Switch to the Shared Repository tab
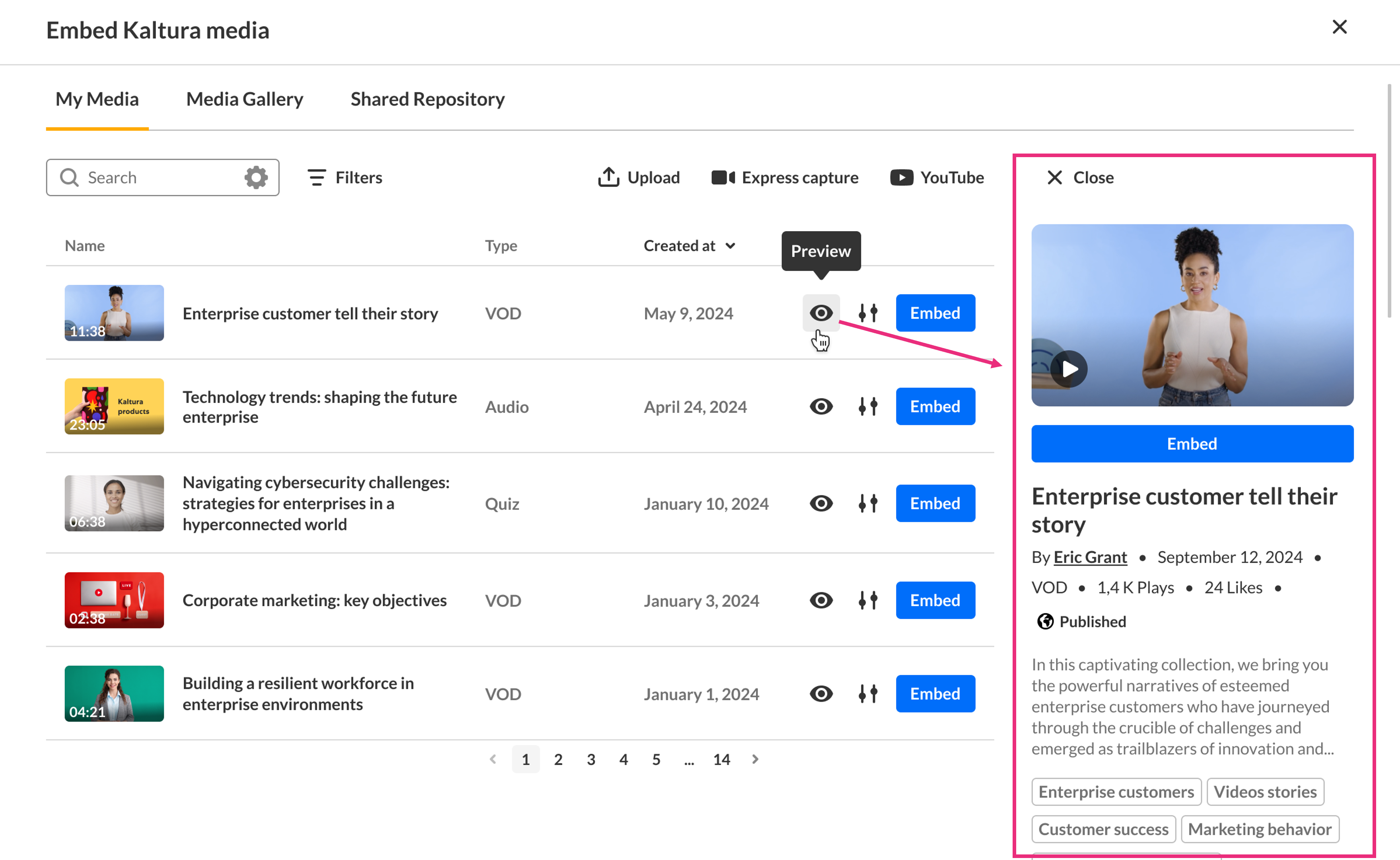 [x=427, y=99]
